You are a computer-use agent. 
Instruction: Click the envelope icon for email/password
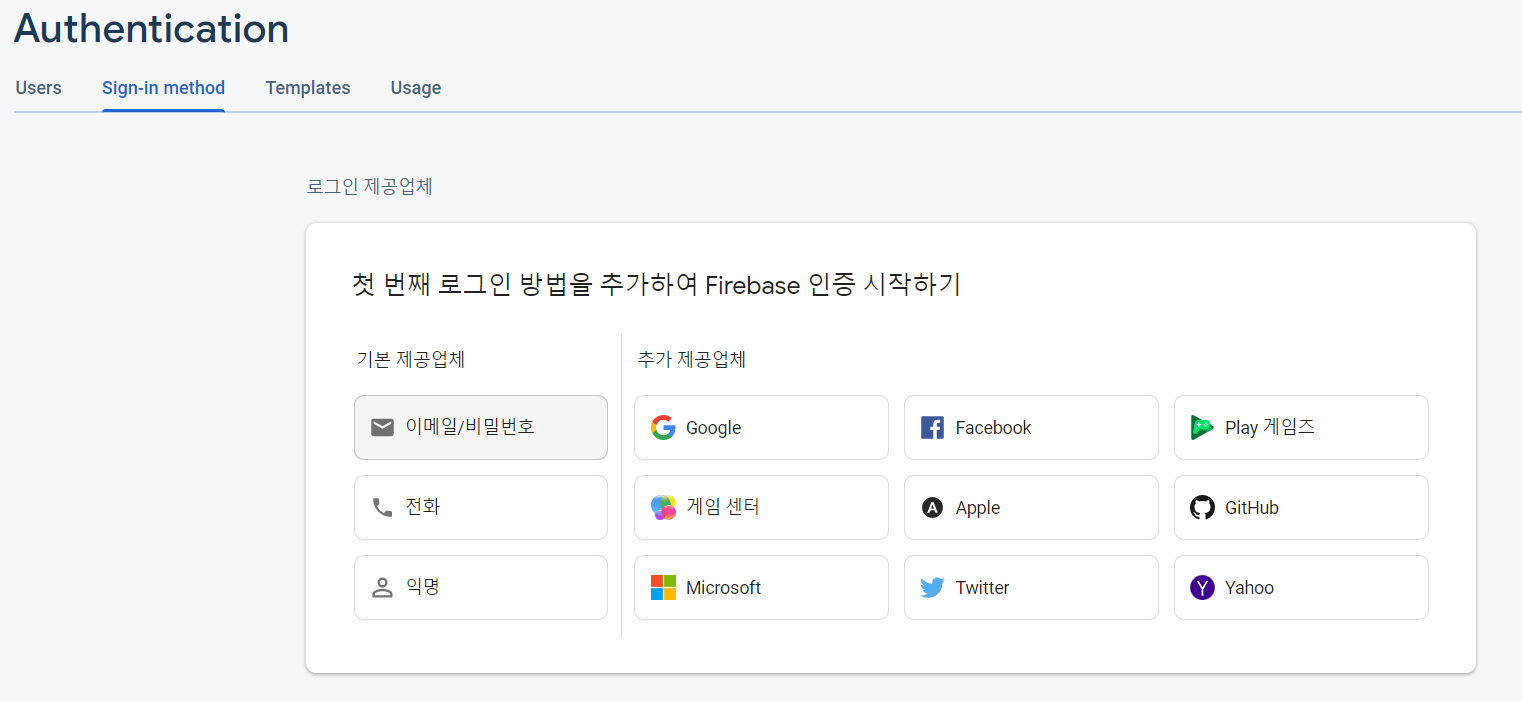tap(382, 427)
